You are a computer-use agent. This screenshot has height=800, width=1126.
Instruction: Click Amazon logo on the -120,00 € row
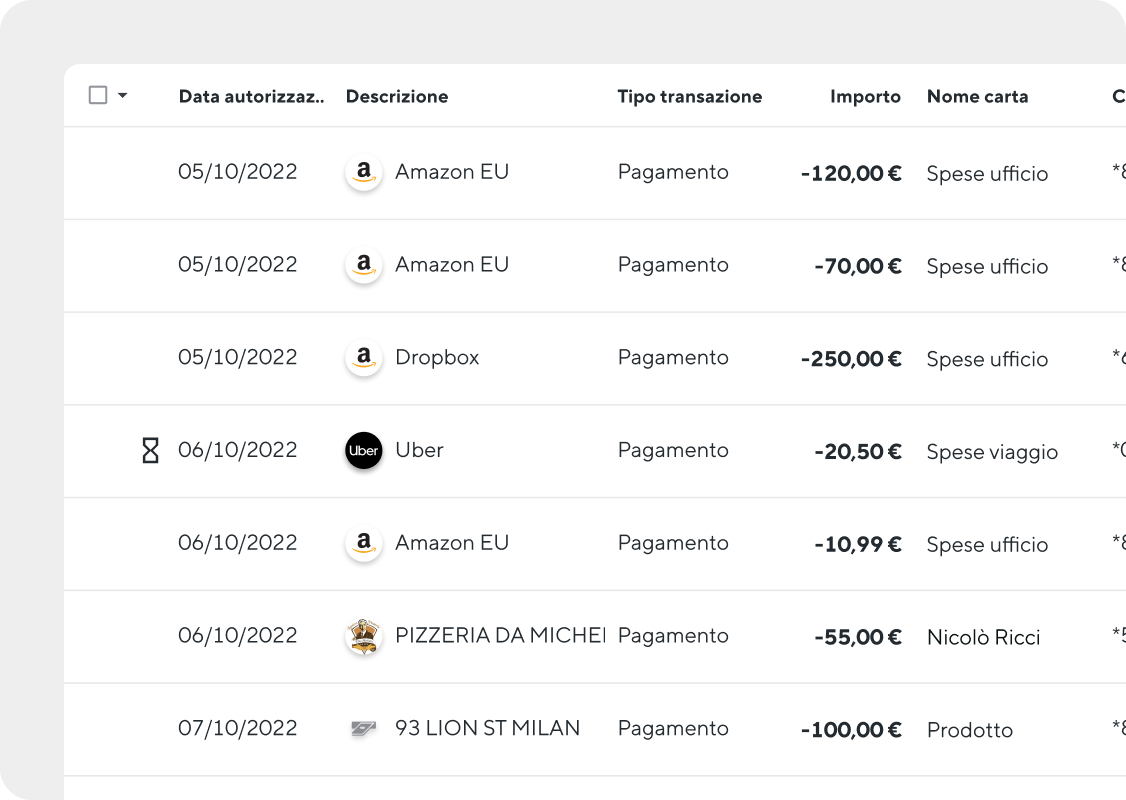point(364,172)
